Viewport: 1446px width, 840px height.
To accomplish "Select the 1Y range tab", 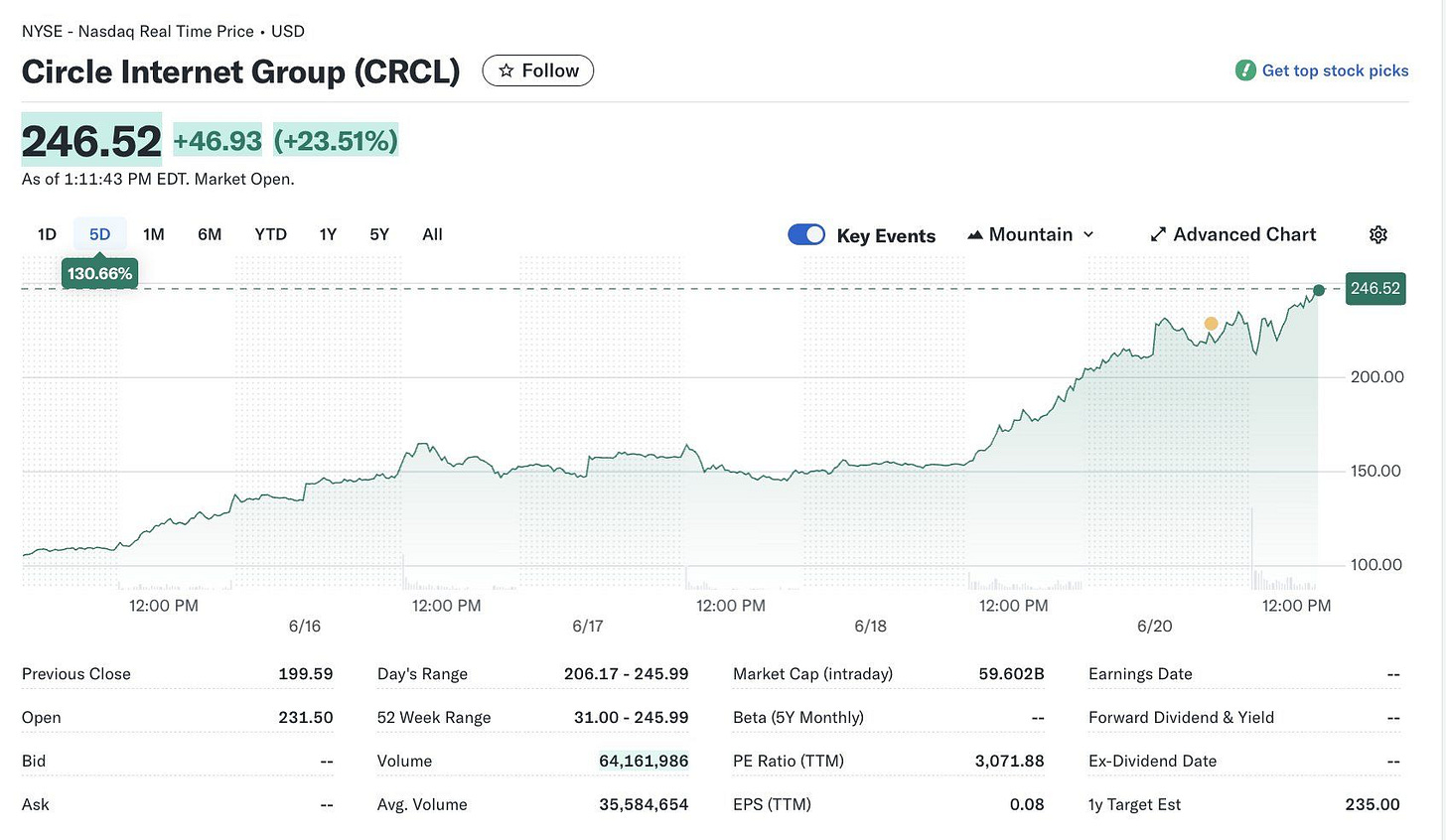I will click(328, 234).
